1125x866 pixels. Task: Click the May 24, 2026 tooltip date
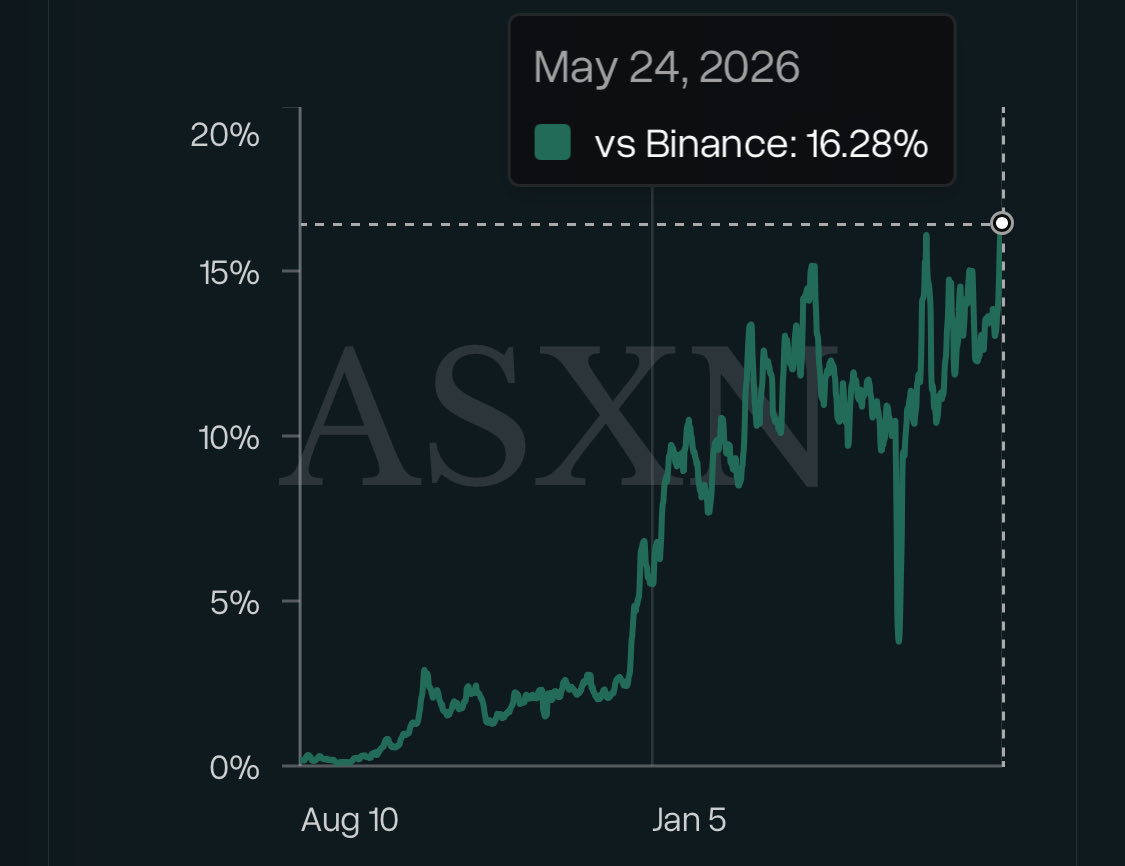click(666, 67)
